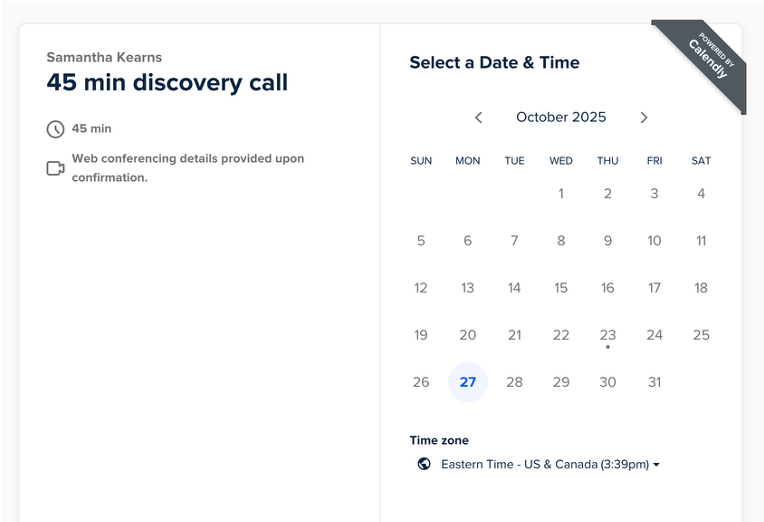Select October 19 on calendar
The height and width of the screenshot is (522, 764).
(x=421, y=335)
